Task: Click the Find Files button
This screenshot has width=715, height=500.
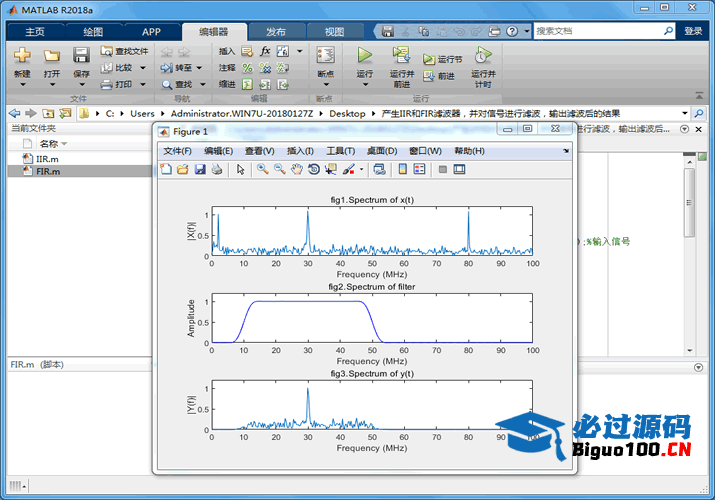Action: point(124,51)
